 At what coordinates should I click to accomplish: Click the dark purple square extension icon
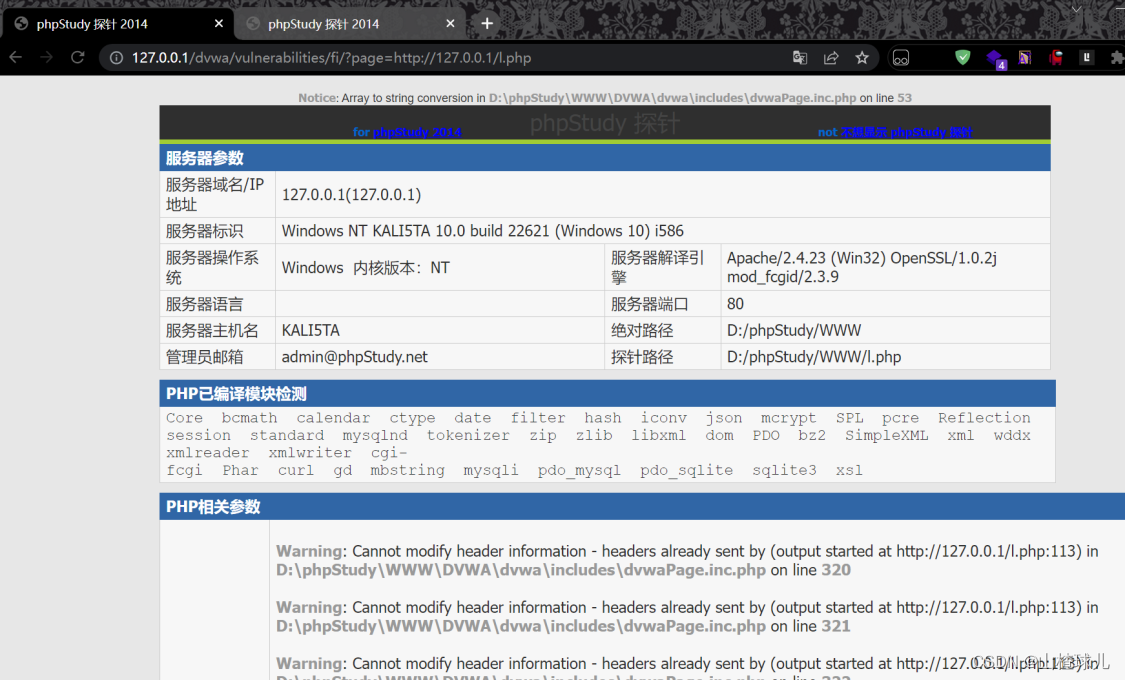1025,57
